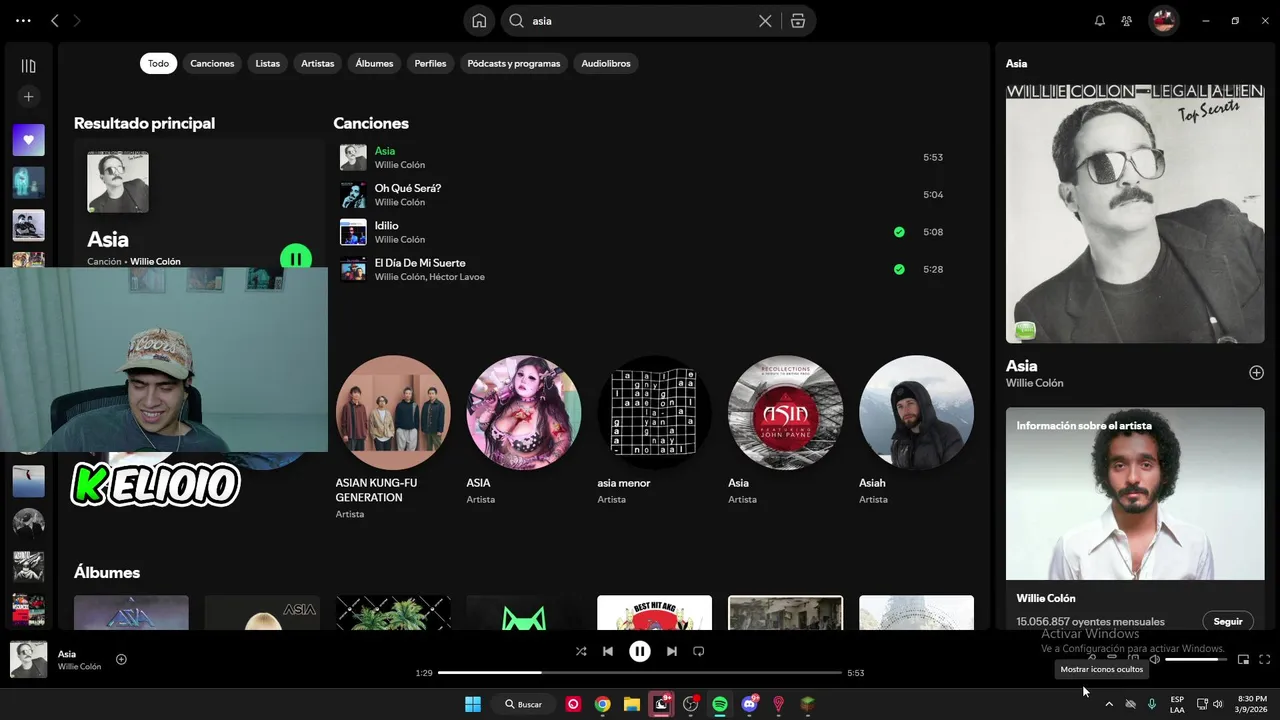Open Asiah artist

[916, 431]
